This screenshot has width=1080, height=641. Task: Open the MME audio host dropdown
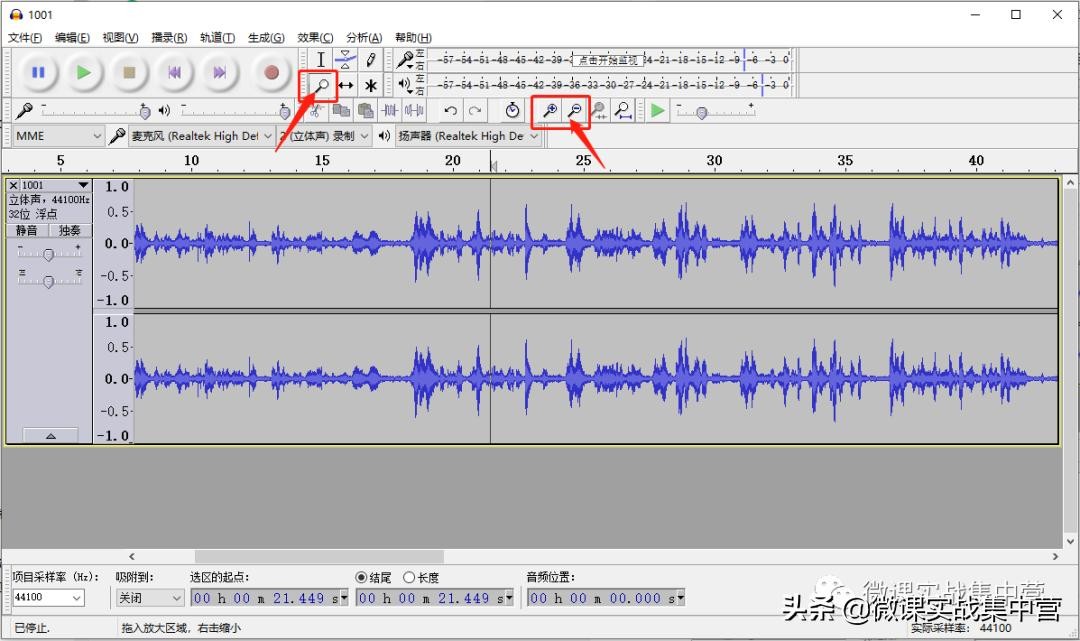[x=59, y=136]
